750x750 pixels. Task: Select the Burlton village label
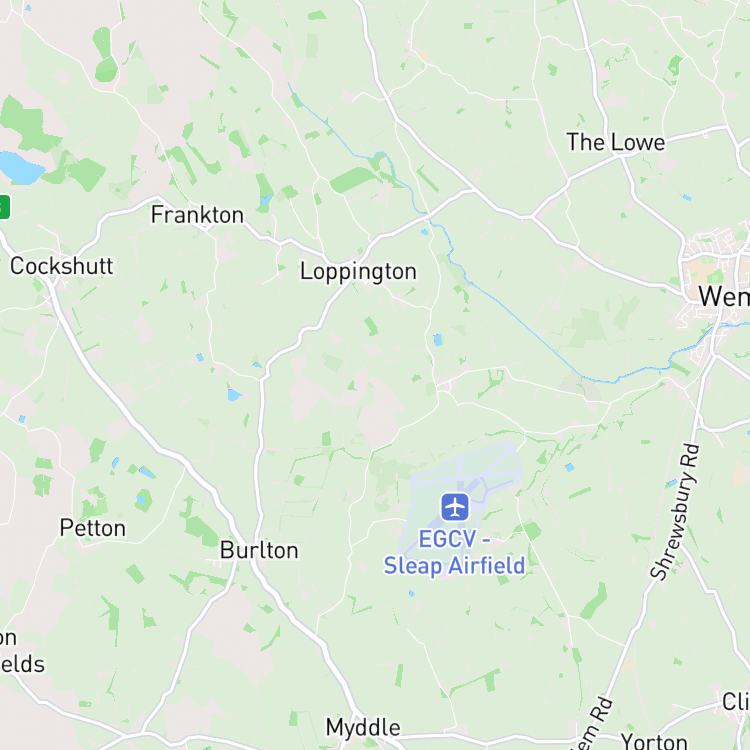[x=259, y=550]
